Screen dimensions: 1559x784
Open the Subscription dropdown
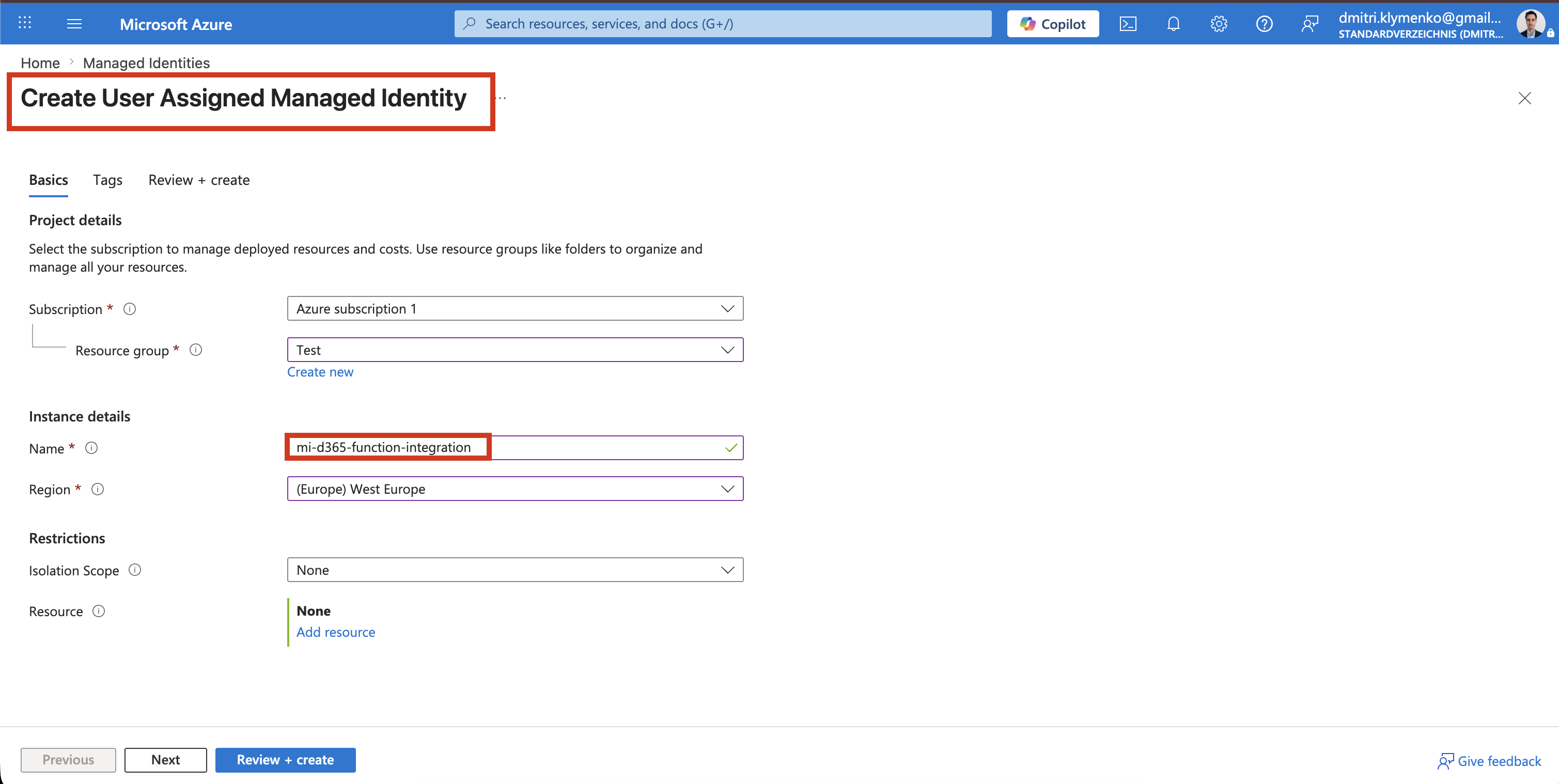pyautogui.click(x=515, y=308)
